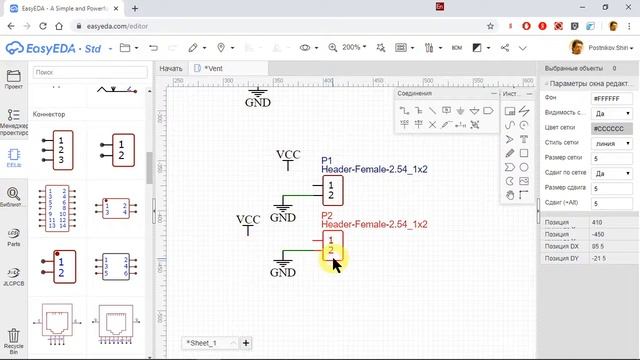Click the Undo toolbar icon
This screenshot has width=640, height=360.
tap(153, 48)
